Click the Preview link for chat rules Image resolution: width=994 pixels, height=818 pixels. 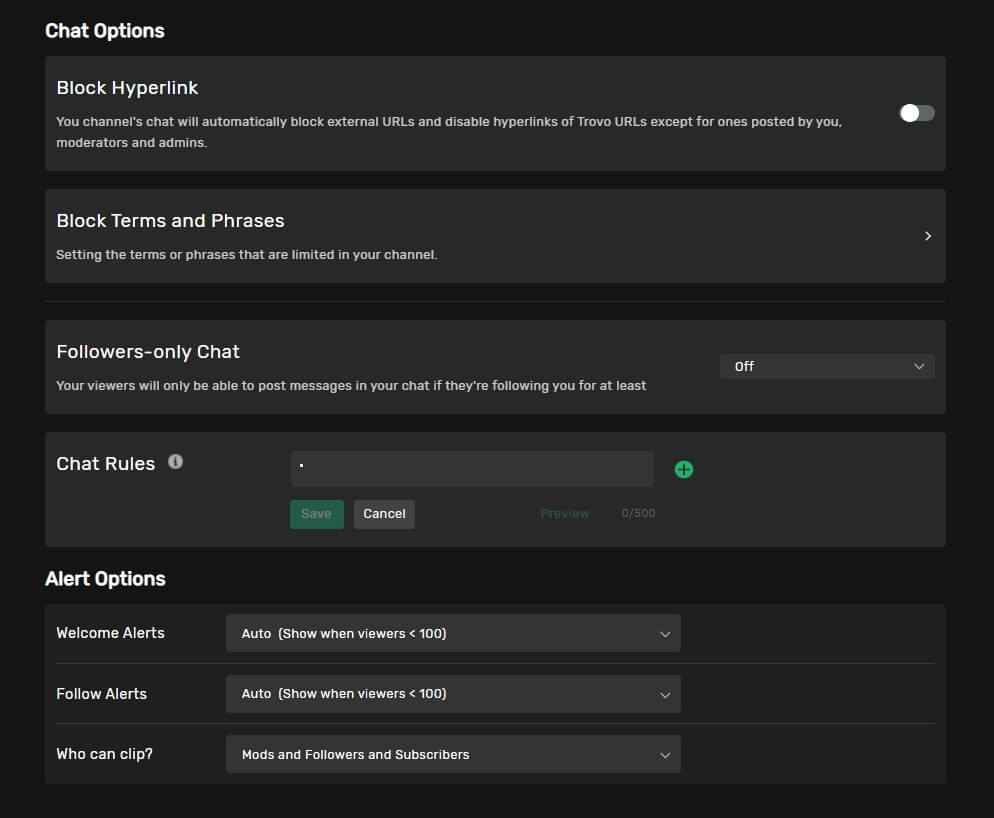[x=564, y=514]
